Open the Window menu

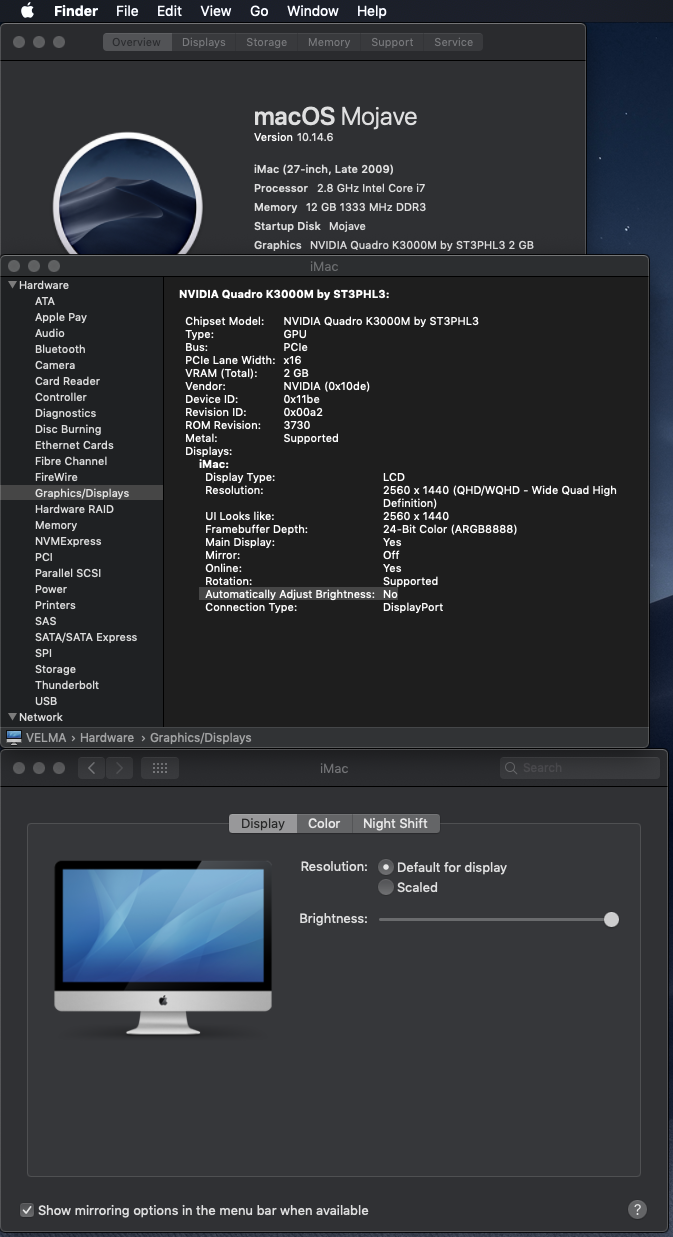point(312,11)
